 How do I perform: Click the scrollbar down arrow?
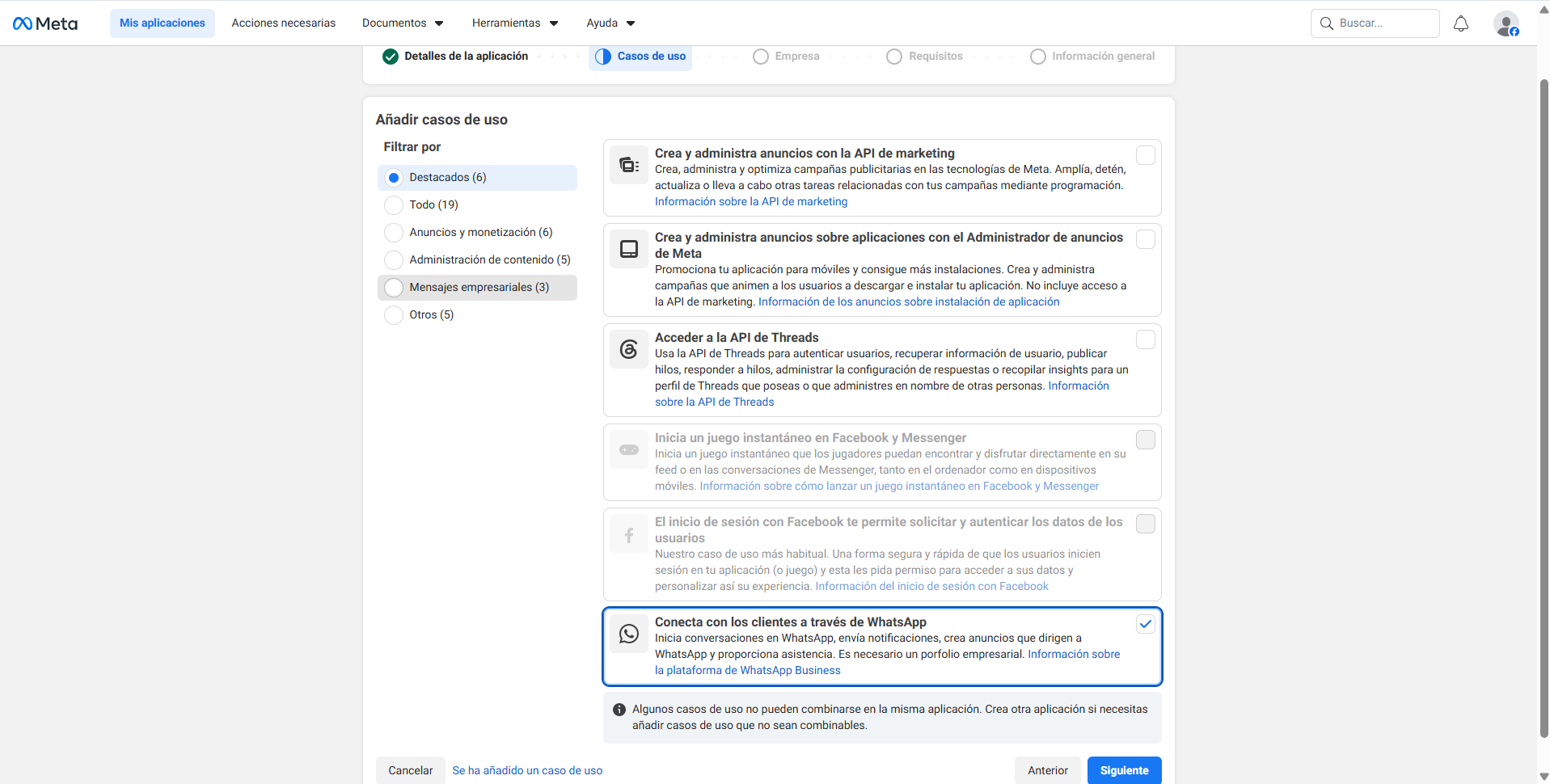pyautogui.click(x=1544, y=777)
